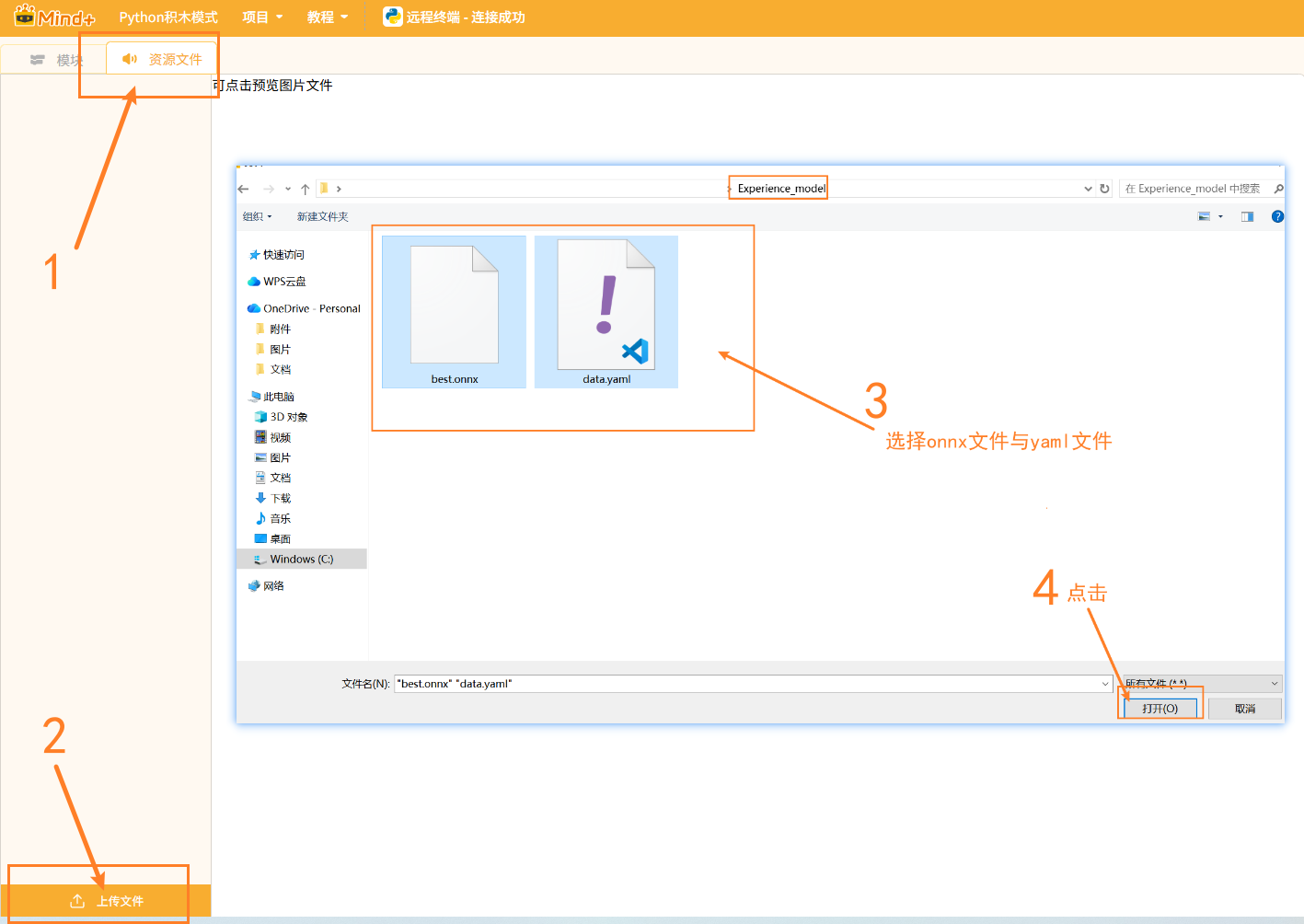The width and height of the screenshot is (1304, 924).
Task: Select the data.yaml file icon
Action: (606, 306)
